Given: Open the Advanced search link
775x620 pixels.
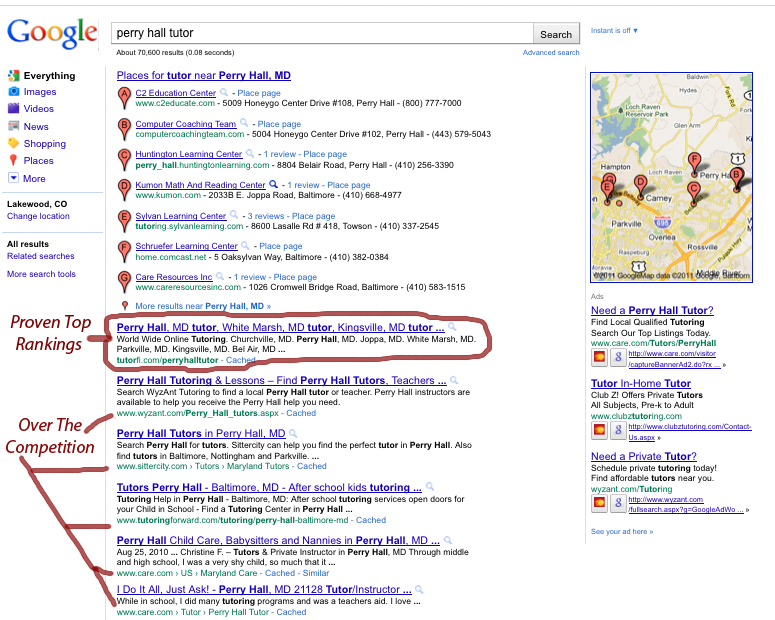Looking at the screenshot, I should click(550, 52).
